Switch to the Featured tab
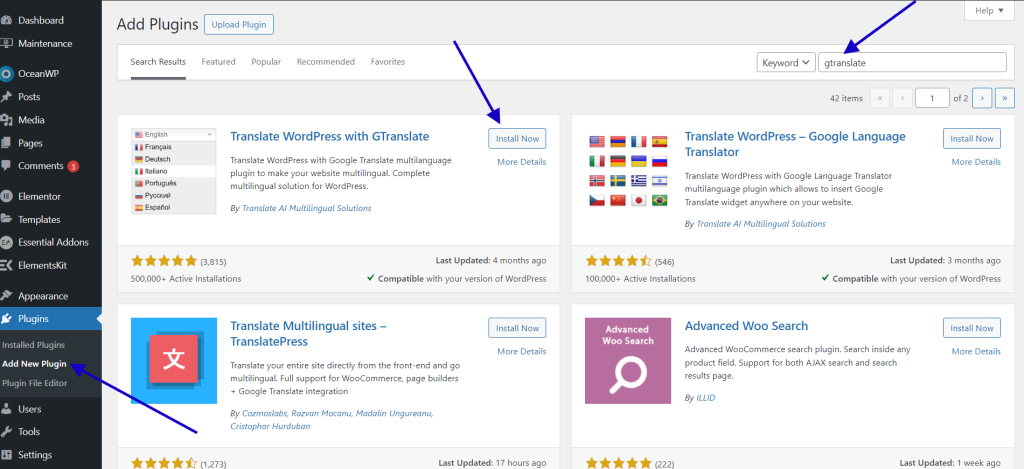 click(218, 62)
